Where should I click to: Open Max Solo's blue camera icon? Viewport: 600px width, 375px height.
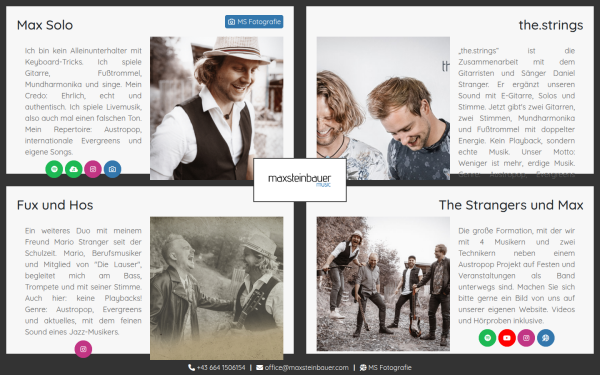pos(112,169)
